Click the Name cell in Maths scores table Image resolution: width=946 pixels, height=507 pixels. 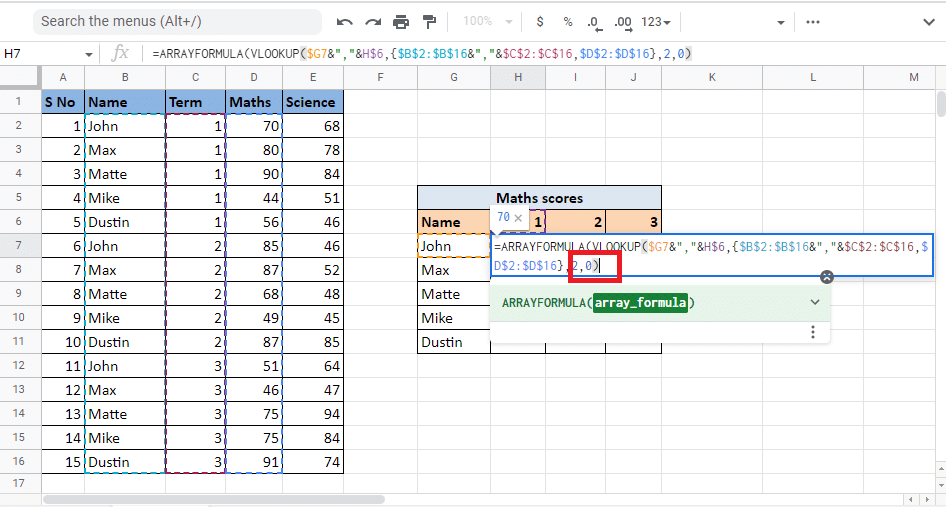coord(454,222)
